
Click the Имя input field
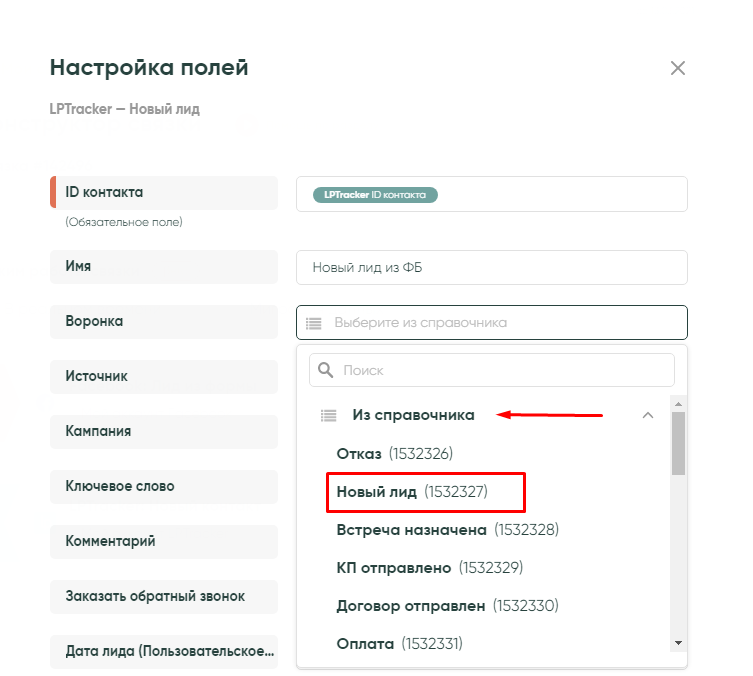(x=492, y=268)
